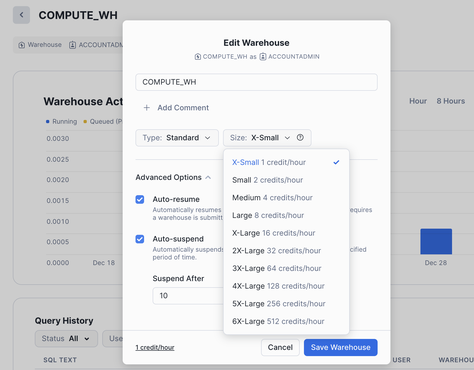Viewport: 474px width, 370px height.
Task: Click the Running legend item
Action: 62,121
